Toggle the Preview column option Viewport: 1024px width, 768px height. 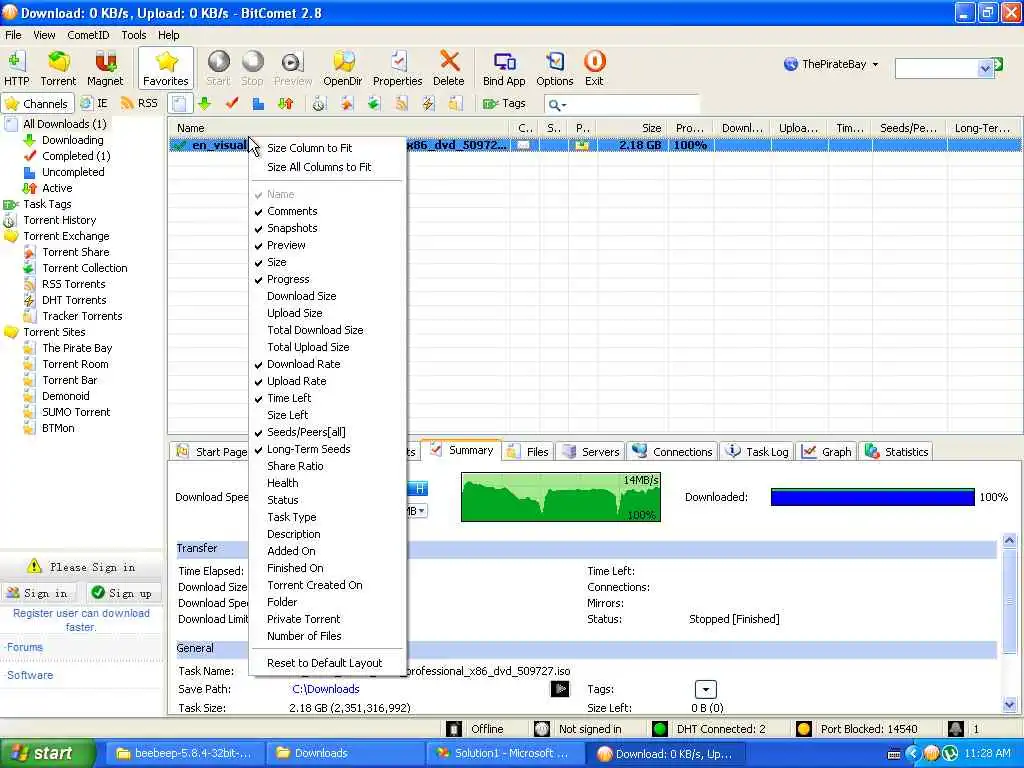point(286,245)
